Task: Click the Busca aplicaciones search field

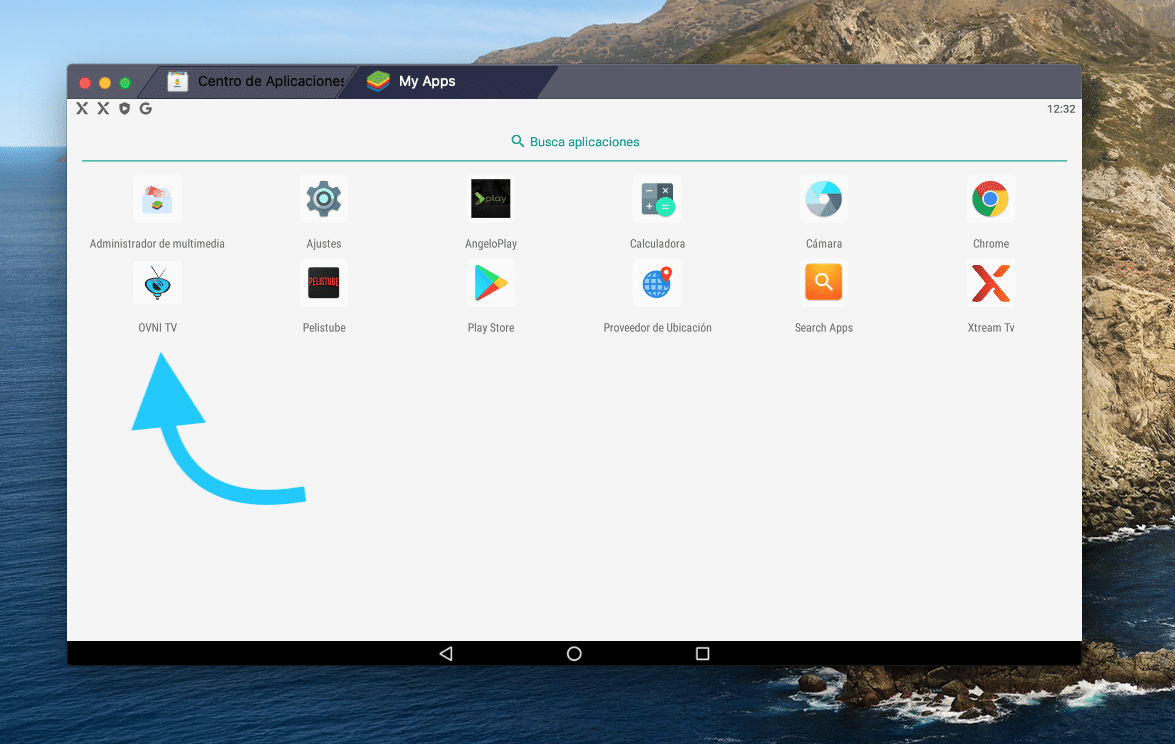Action: click(575, 141)
